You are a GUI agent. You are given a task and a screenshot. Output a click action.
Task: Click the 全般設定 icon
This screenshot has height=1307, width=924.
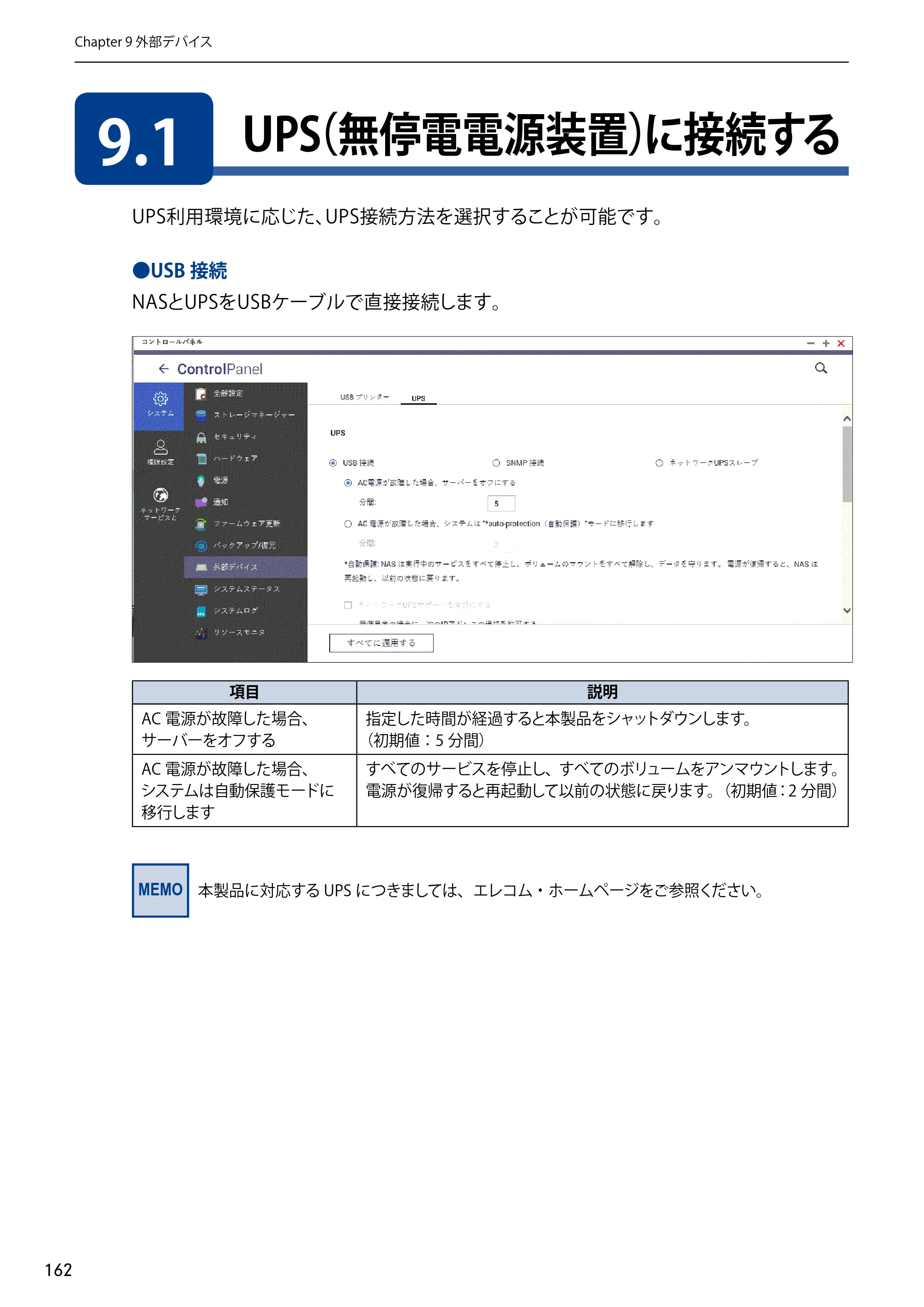coord(201,394)
